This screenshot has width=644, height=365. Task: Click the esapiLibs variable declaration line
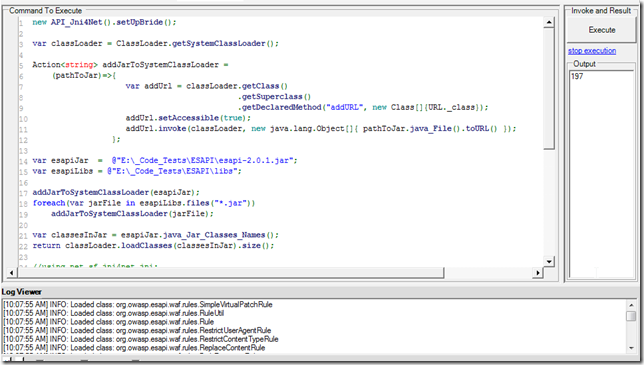137,171
